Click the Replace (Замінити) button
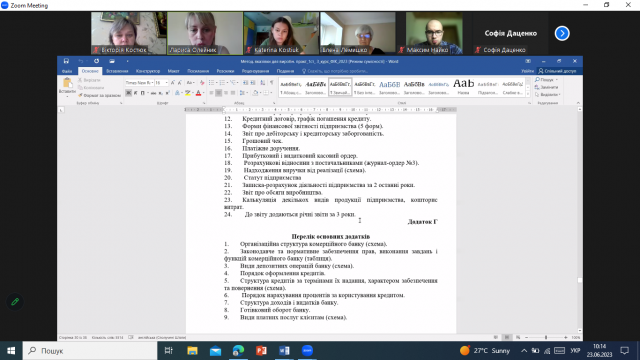 (x=547, y=87)
